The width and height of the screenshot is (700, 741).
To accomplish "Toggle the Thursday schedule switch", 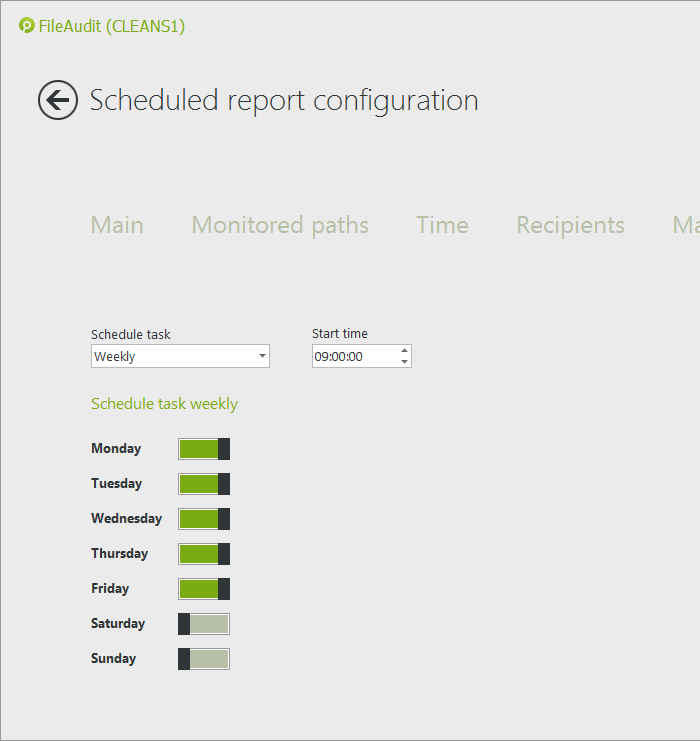I will click(204, 554).
